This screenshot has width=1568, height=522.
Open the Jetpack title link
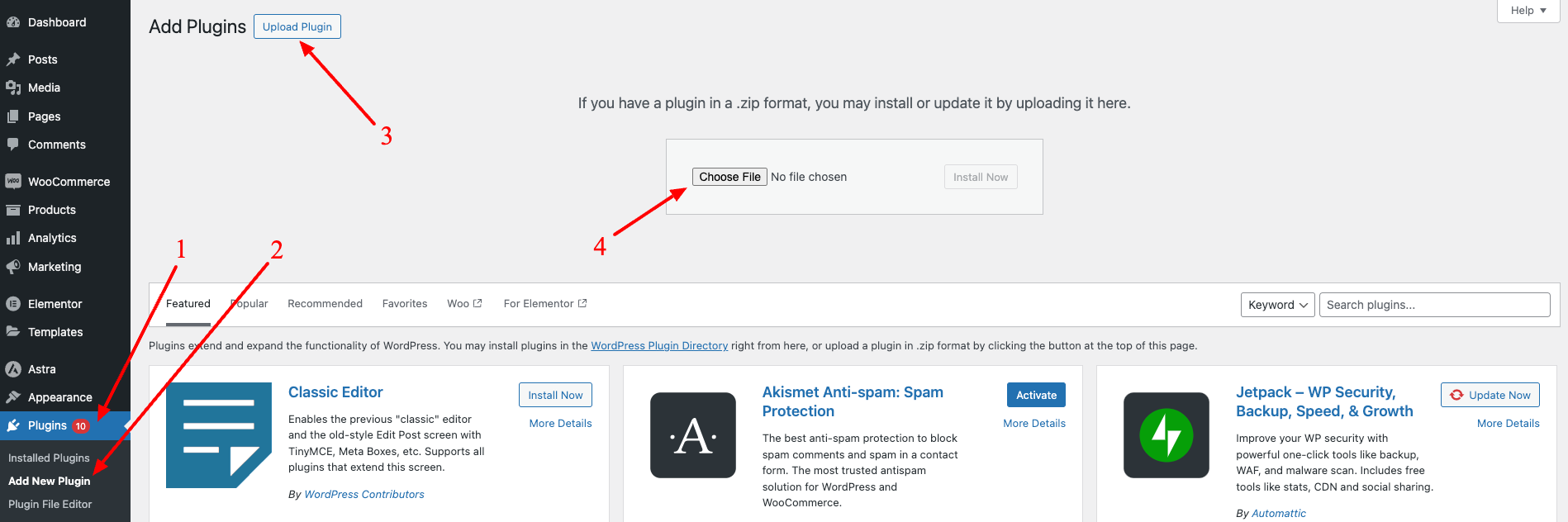[1324, 401]
